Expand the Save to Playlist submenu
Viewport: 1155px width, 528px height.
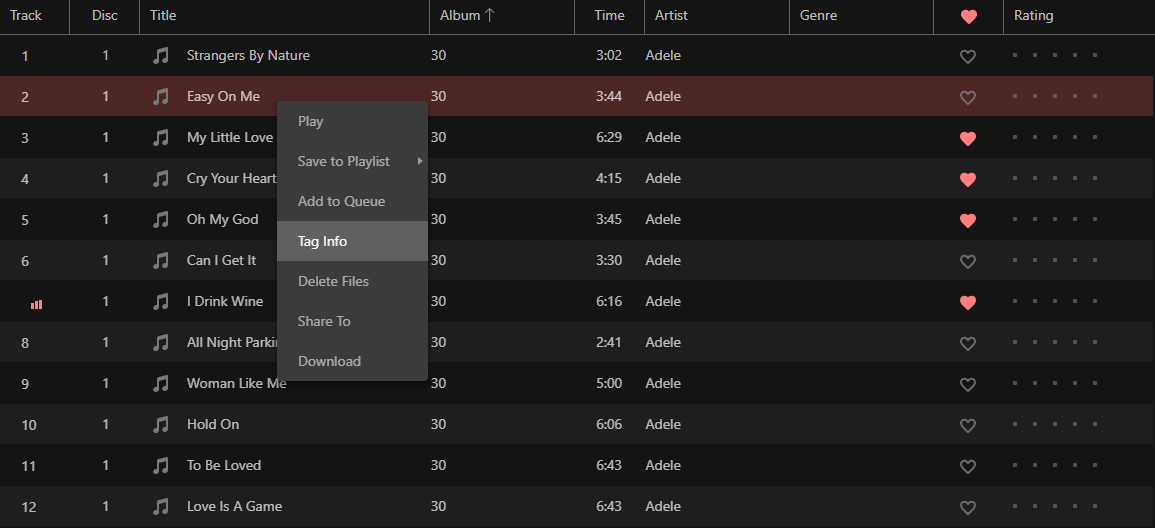[352, 161]
